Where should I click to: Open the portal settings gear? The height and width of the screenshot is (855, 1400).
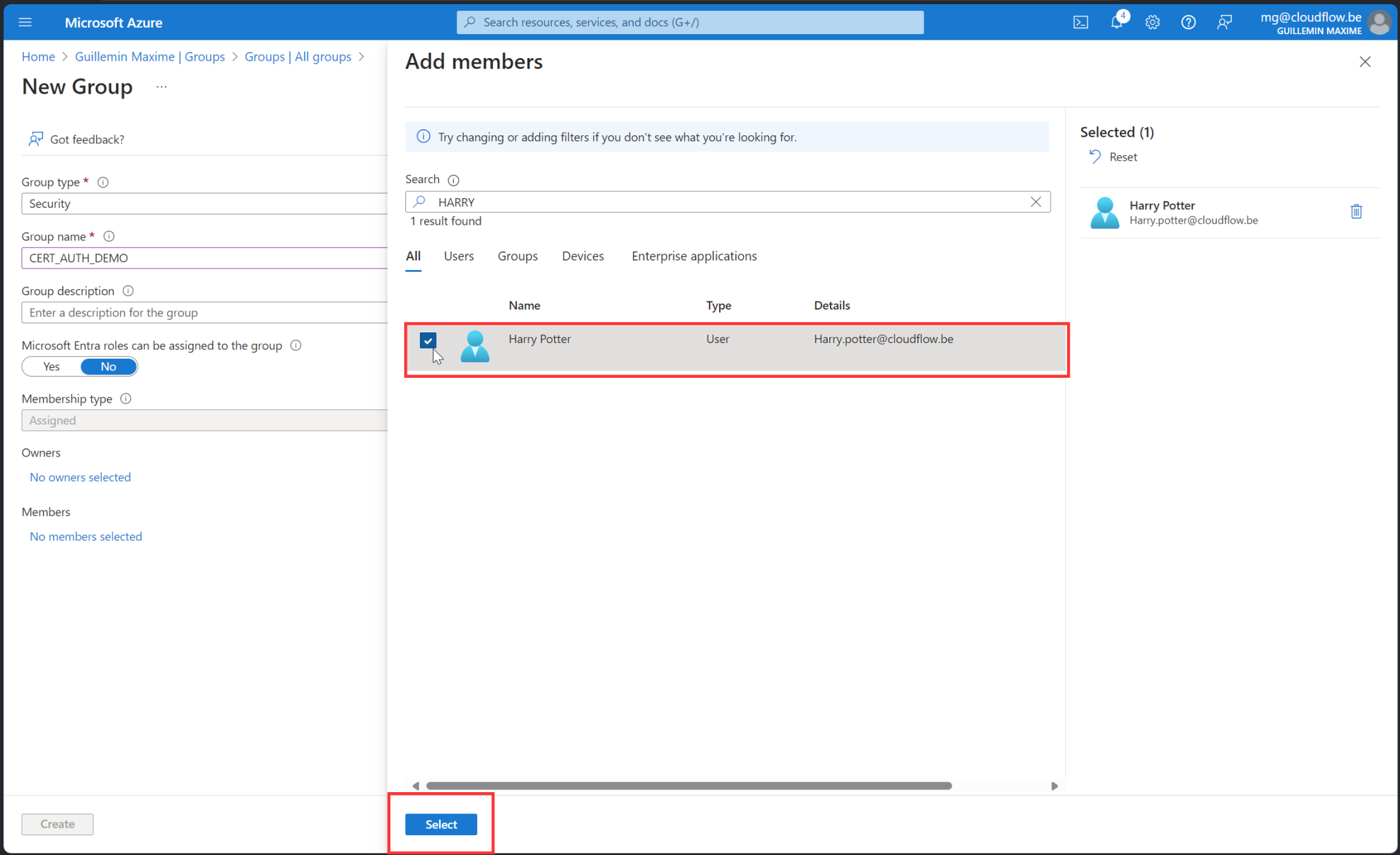(1153, 22)
